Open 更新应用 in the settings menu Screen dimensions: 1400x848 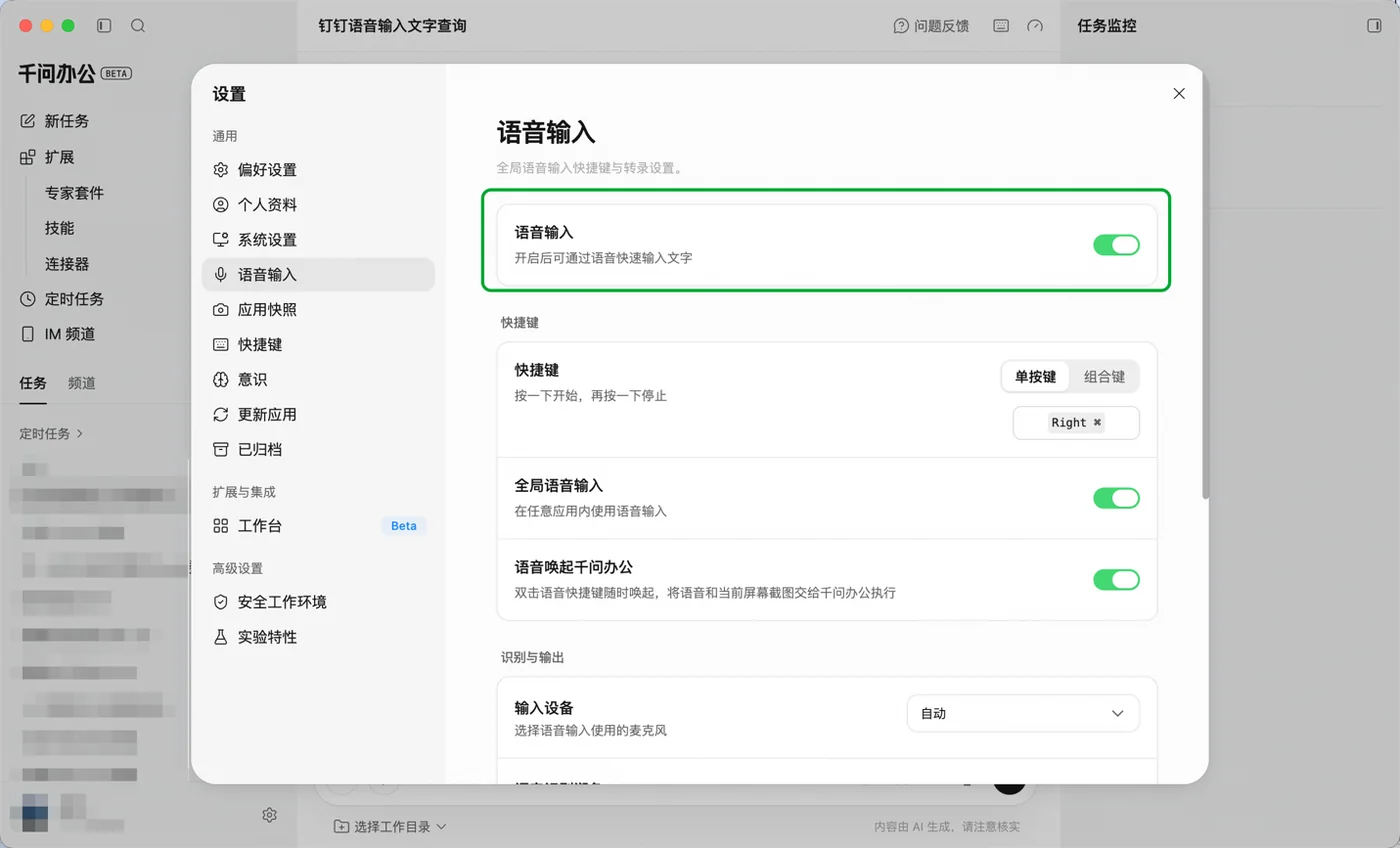pyautogui.click(x=318, y=415)
